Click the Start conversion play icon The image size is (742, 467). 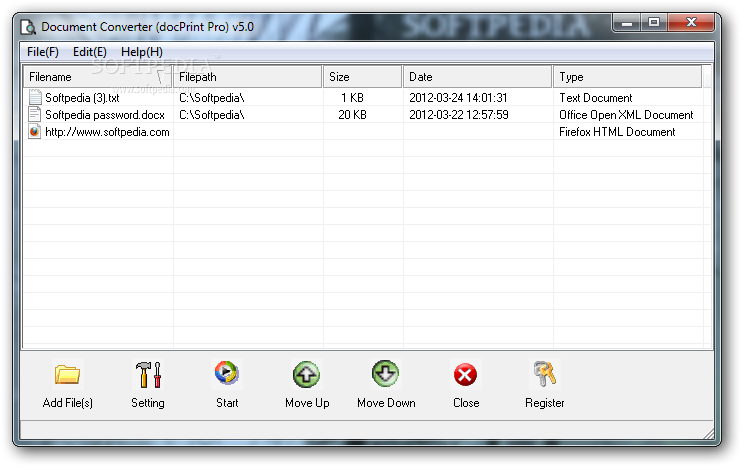(x=227, y=373)
